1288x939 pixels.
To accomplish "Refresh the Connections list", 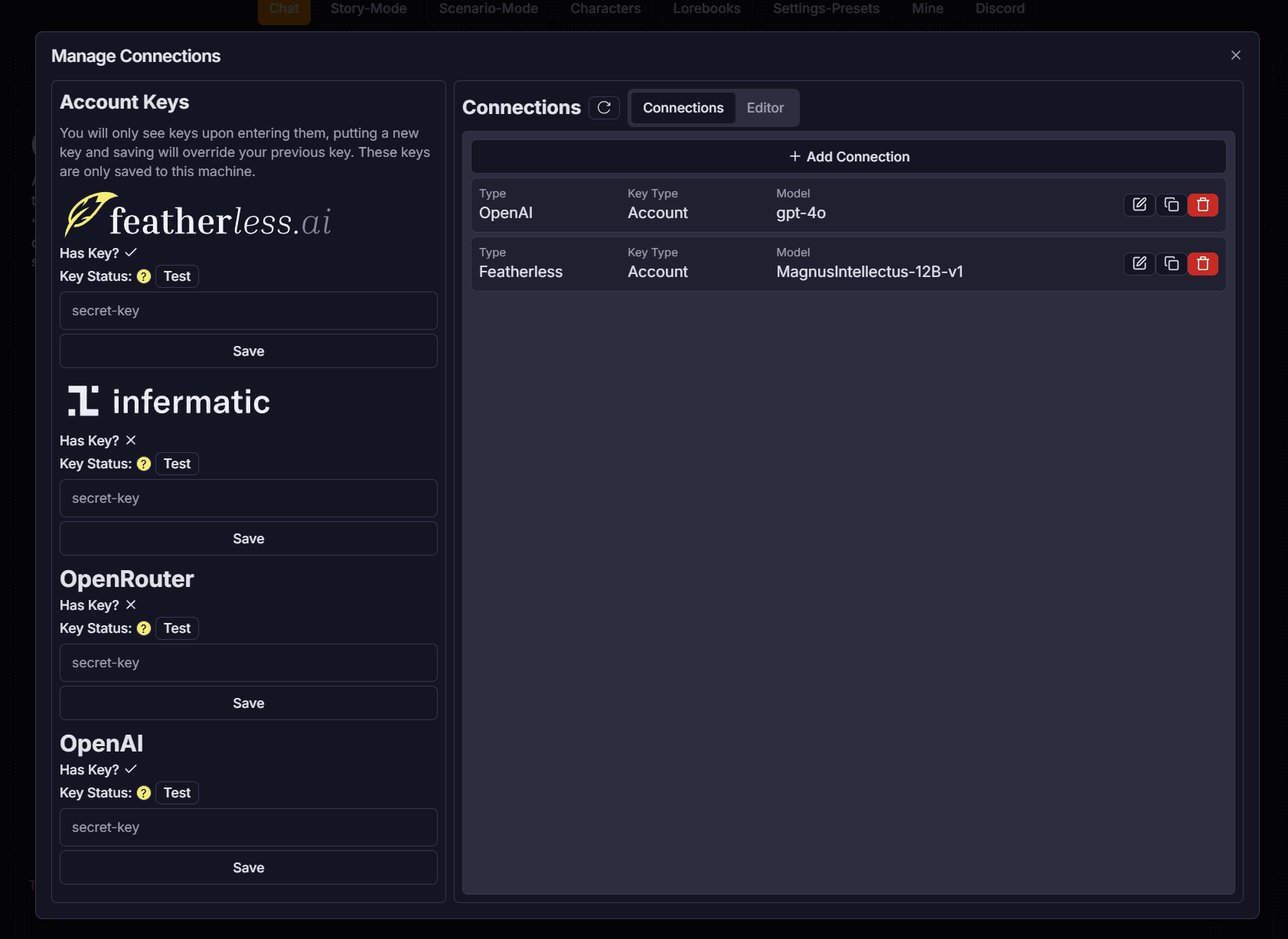I will click(x=604, y=108).
